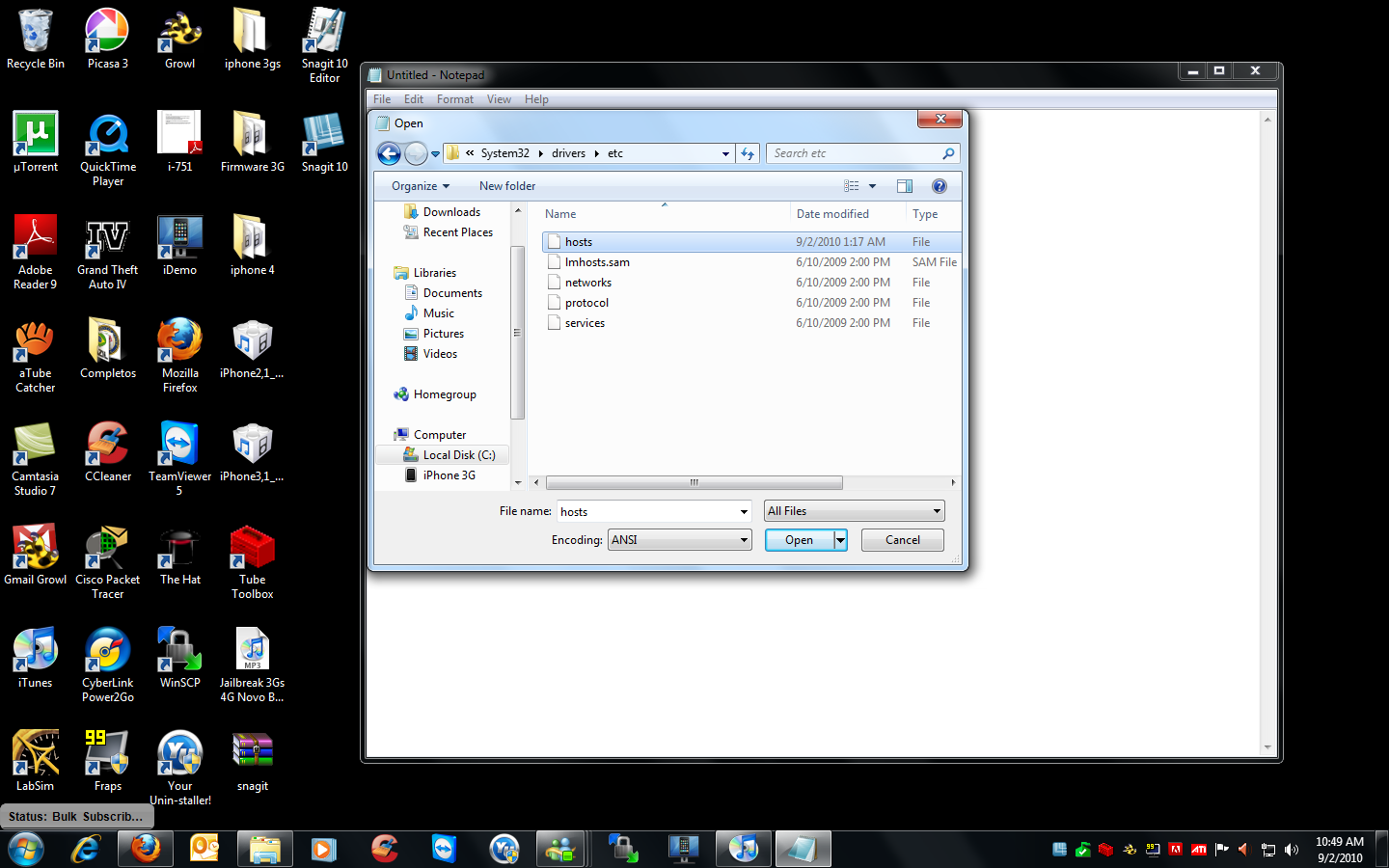Select the hosts file
This screenshot has height=868, width=1389.
[x=751, y=242]
